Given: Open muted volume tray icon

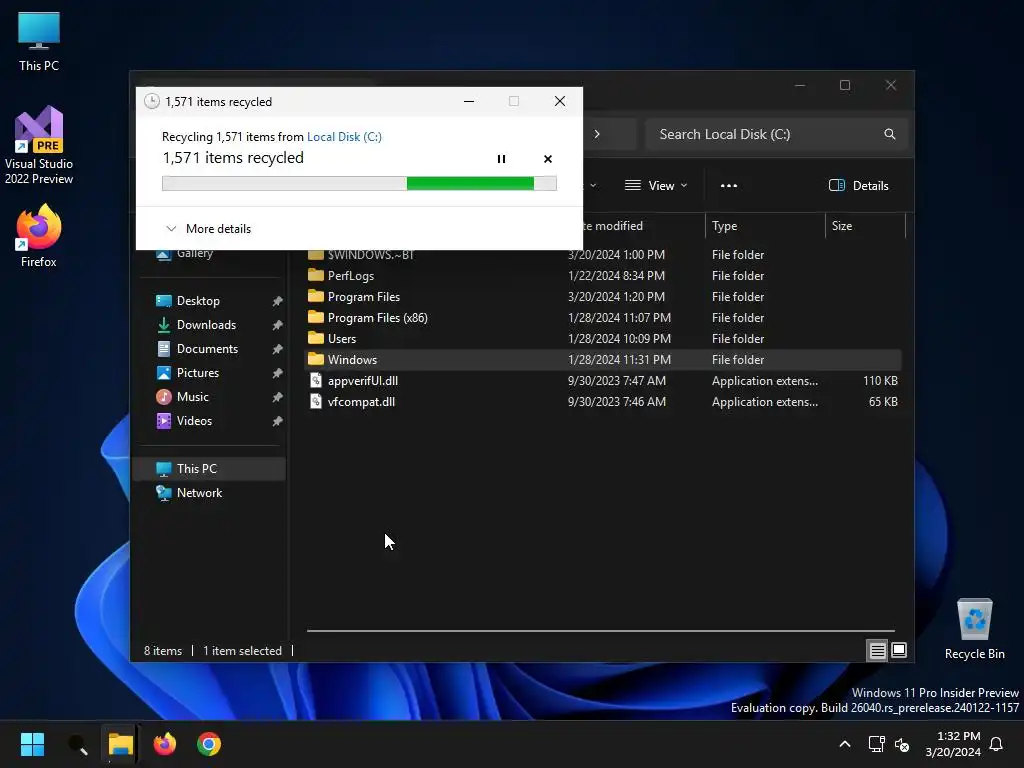Looking at the screenshot, I should pos(902,744).
